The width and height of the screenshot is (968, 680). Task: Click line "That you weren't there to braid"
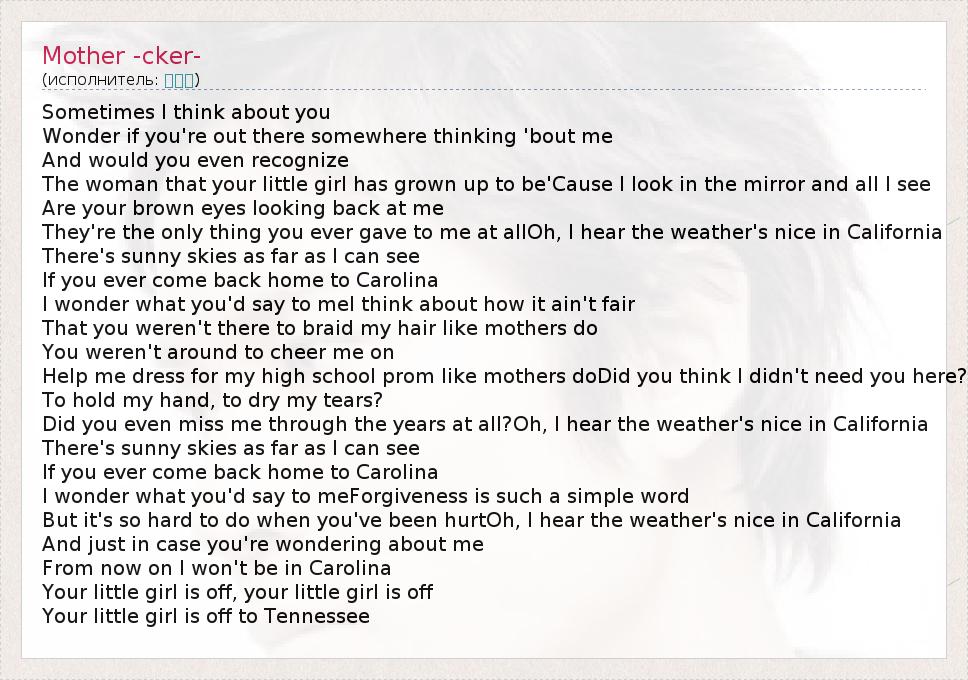pyautogui.click(x=320, y=328)
